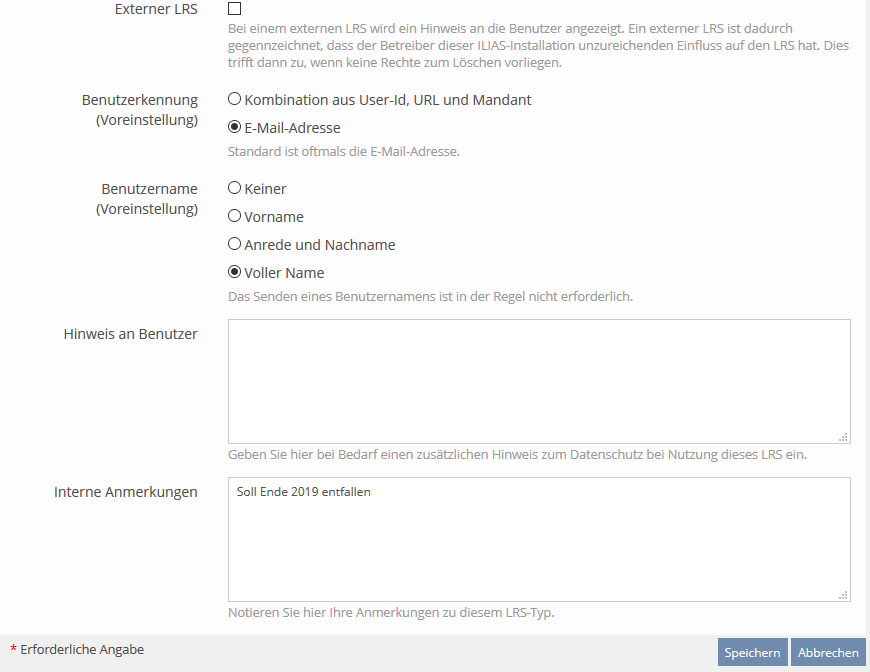Click the 'Hinweis an Benutzer' field label
The image size is (870, 672).
click(130, 334)
